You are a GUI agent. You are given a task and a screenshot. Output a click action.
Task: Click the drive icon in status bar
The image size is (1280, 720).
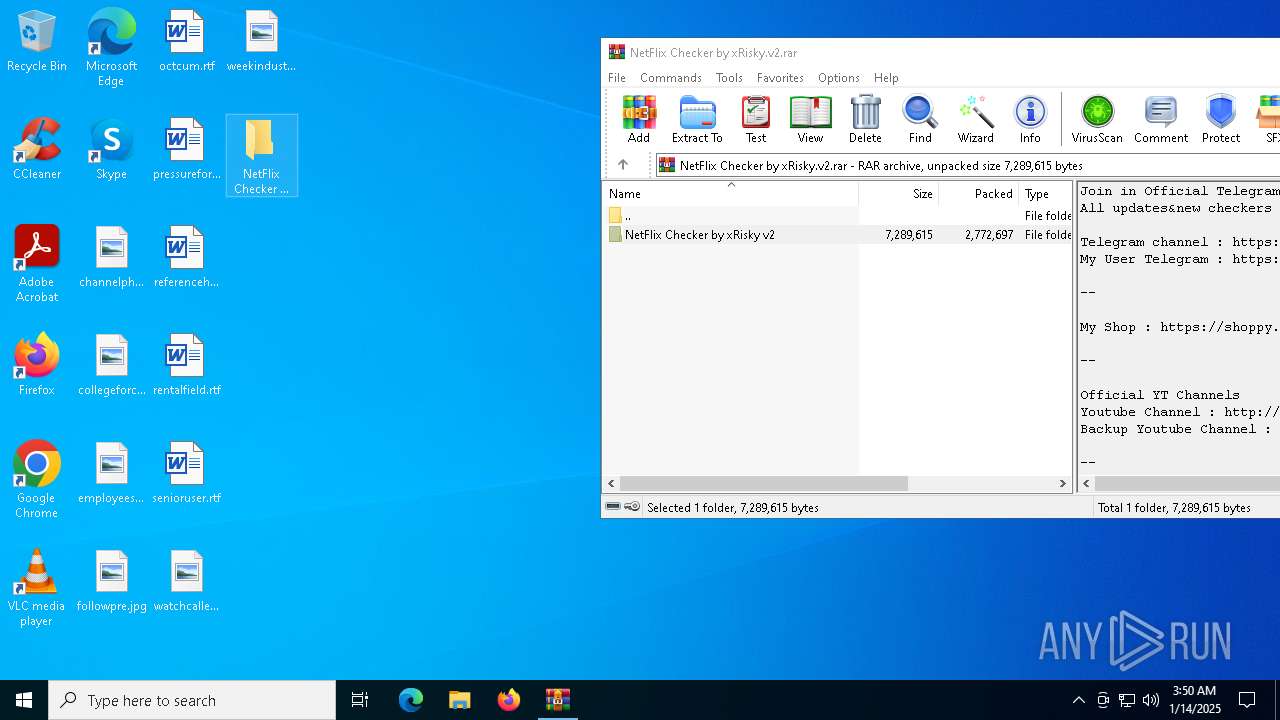tap(613, 507)
